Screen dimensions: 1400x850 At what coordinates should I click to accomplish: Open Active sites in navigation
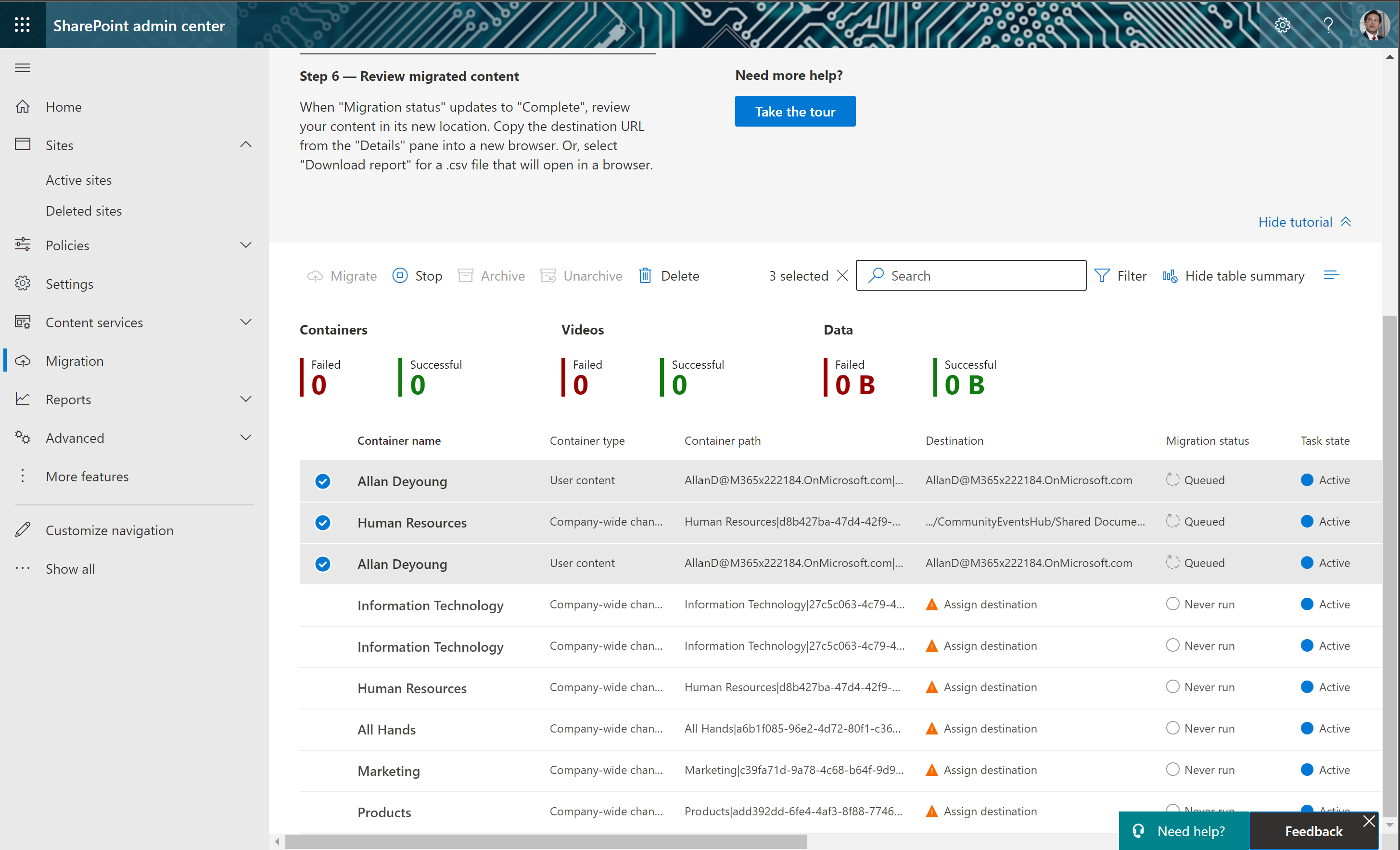(79, 180)
